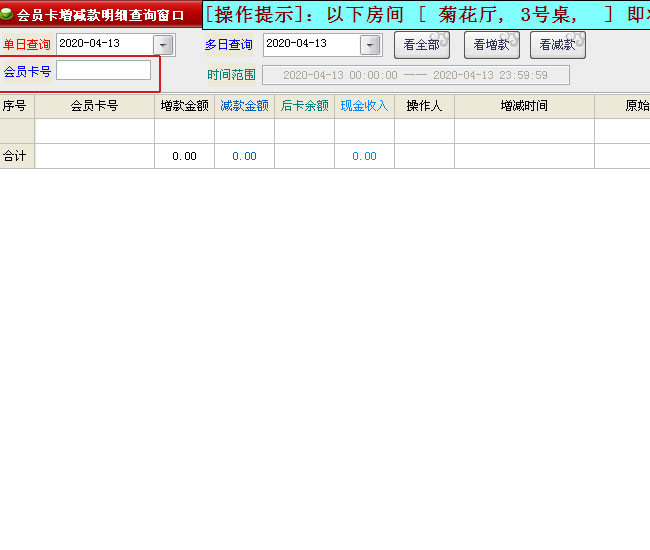Viewport: 650px width, 550px height.
Task: Select the 会员卡号 column header
Action: [x=95, y=106]
